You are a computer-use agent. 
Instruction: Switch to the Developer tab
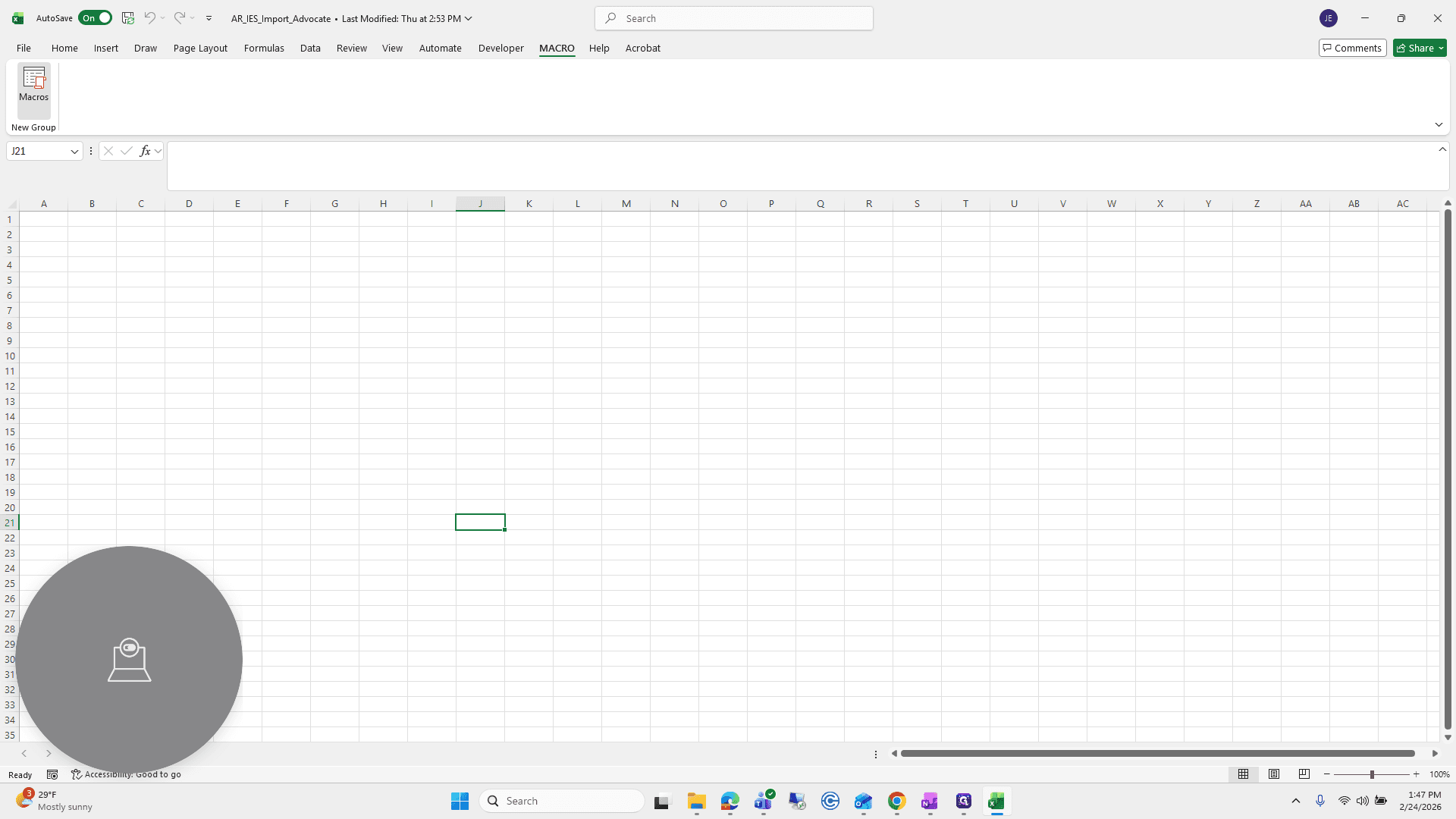coord(500,48)
